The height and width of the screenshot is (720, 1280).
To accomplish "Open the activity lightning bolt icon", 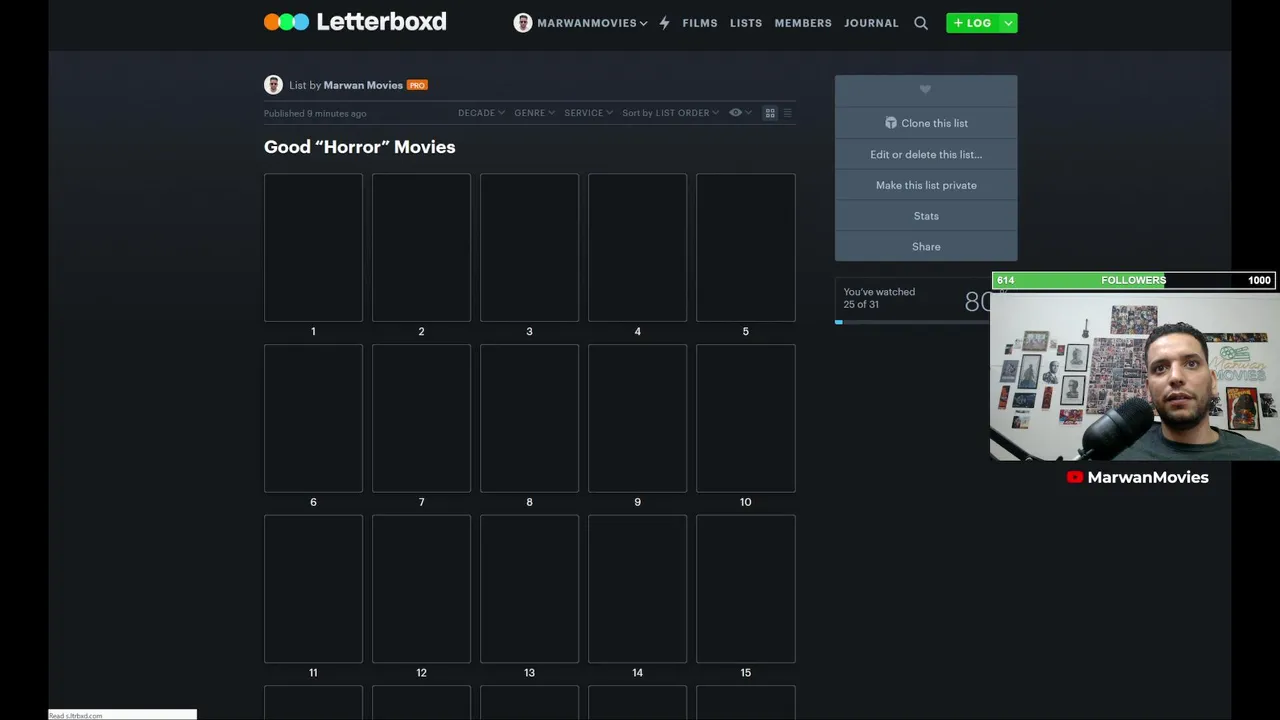I will [664, 23].
